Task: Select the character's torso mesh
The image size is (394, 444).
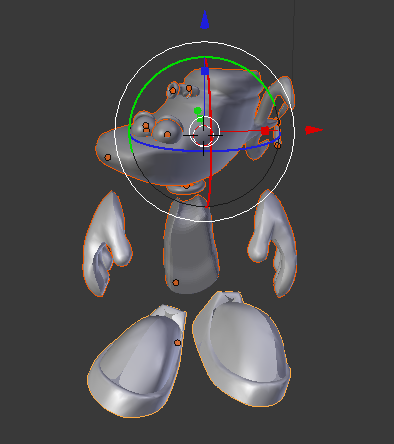Action: (192, 245)
